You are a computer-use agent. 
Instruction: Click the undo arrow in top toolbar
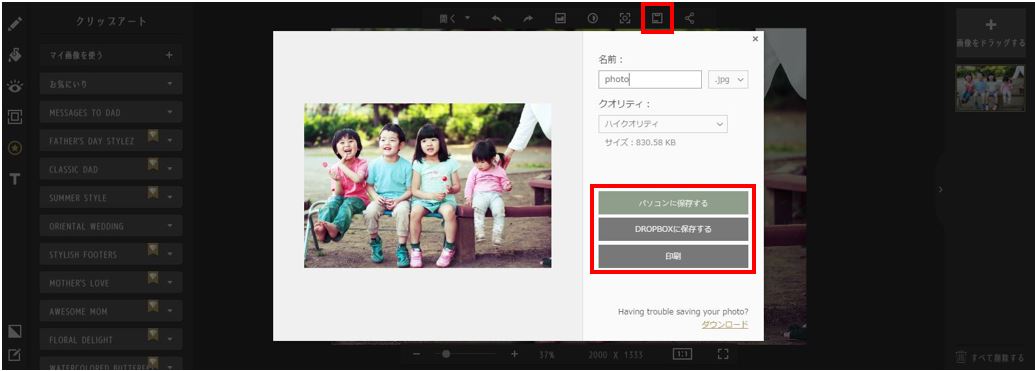click(496, 18)
